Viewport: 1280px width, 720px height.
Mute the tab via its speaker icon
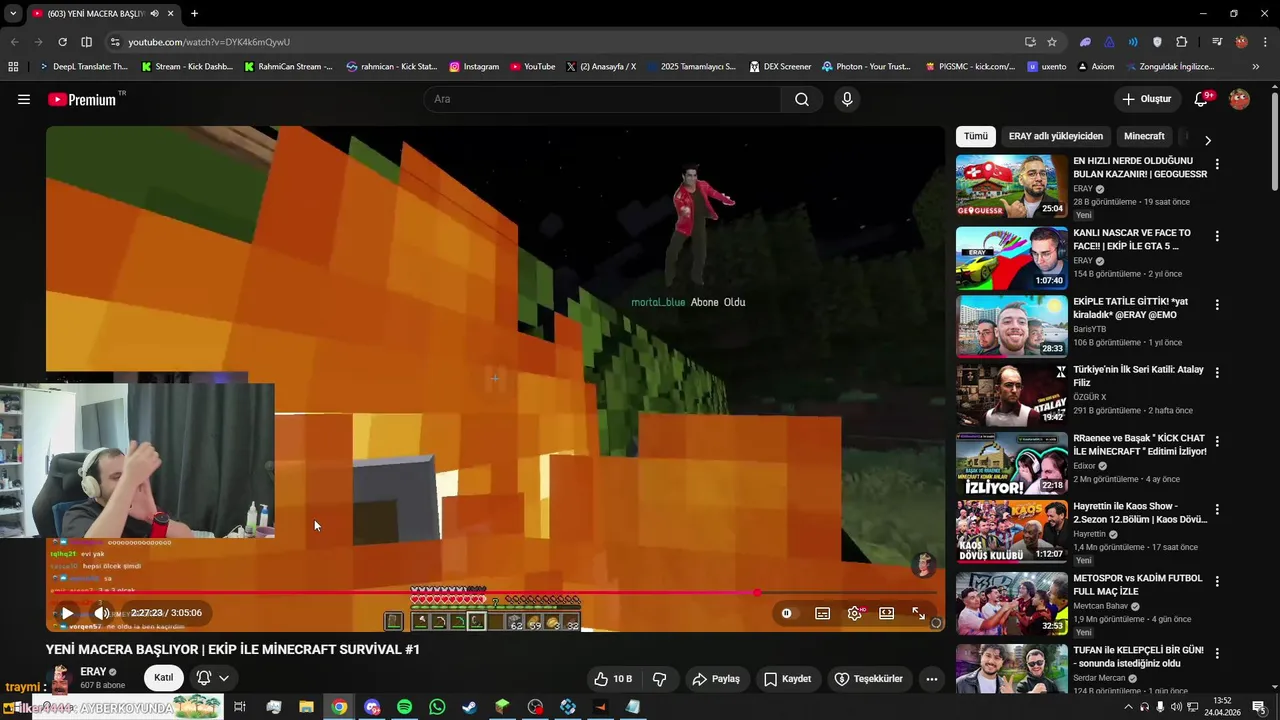tap(154, 14)
